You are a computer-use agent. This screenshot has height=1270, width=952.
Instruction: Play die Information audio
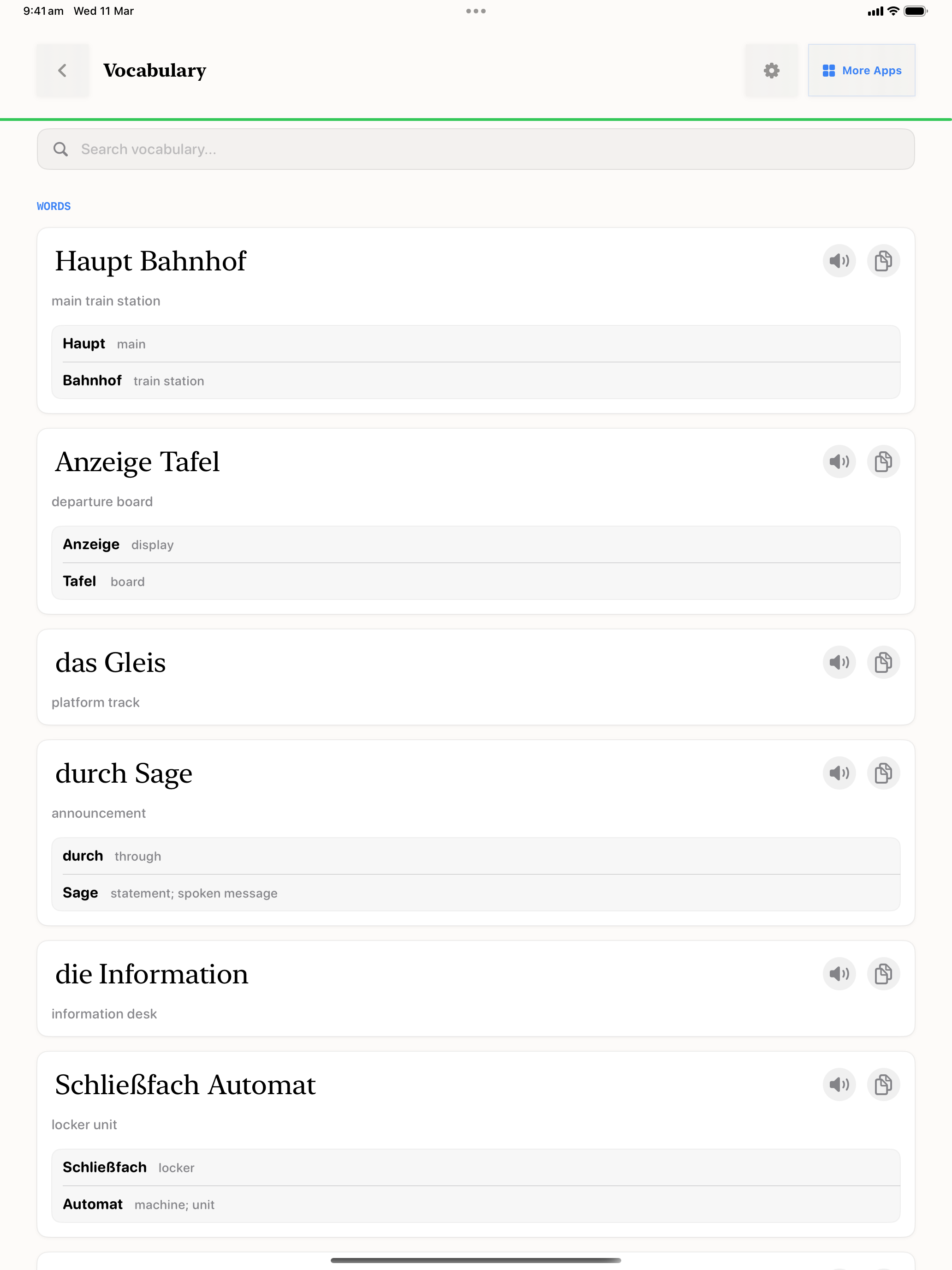839,974
